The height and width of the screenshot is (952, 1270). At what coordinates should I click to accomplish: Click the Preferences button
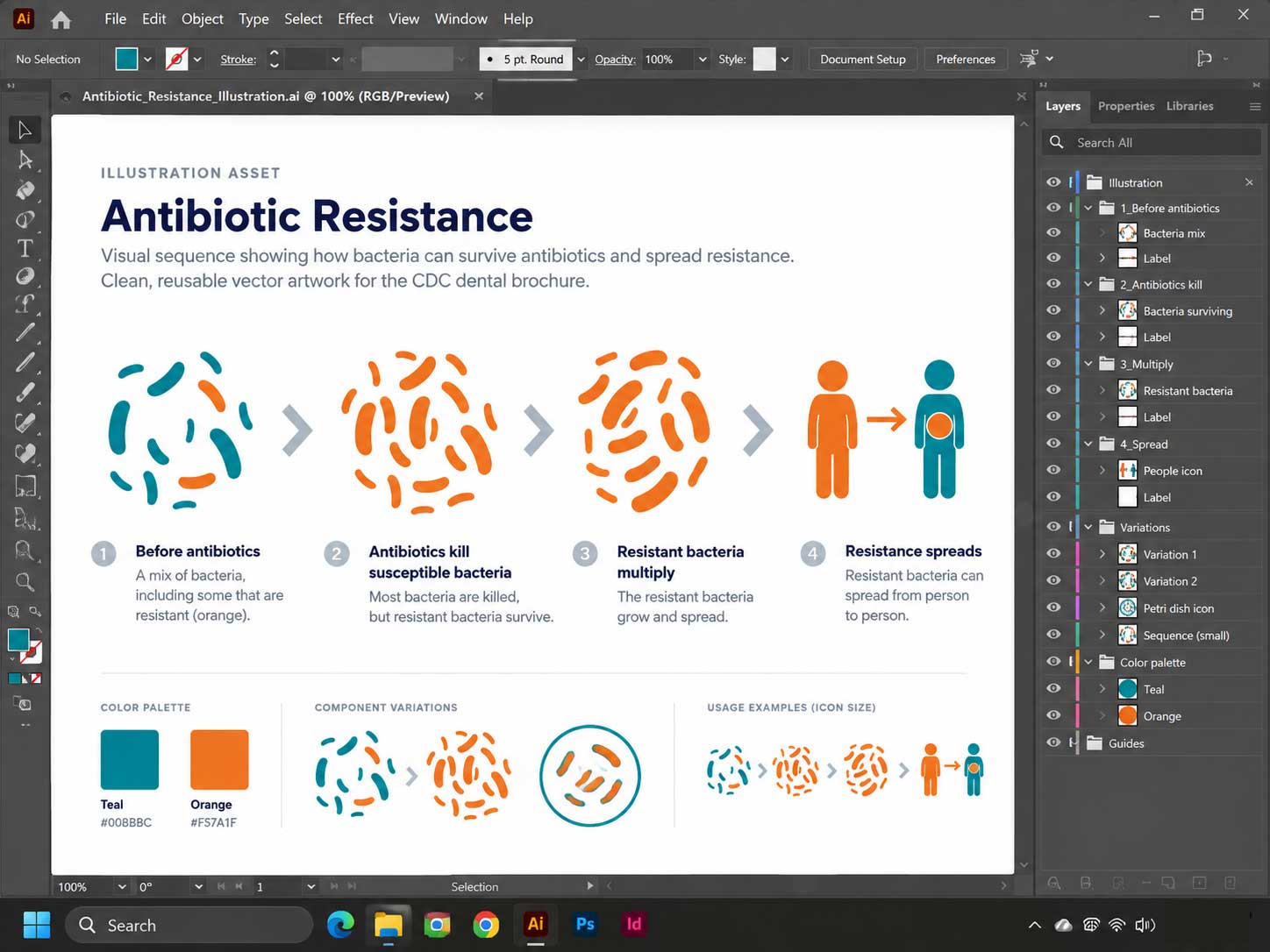(966, 59)
